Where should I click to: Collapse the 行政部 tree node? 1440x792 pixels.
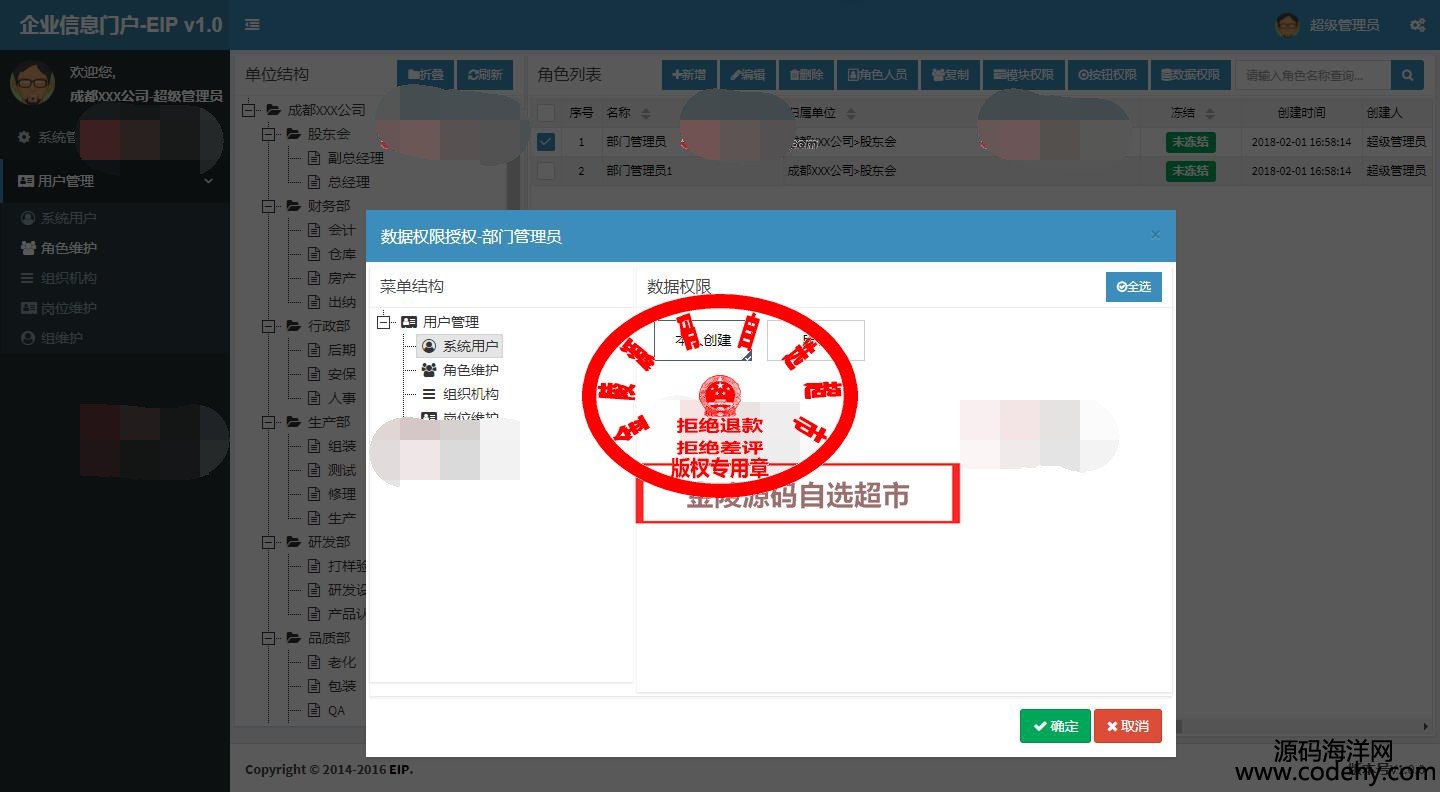pyautogui.click(x=268, y=326)
